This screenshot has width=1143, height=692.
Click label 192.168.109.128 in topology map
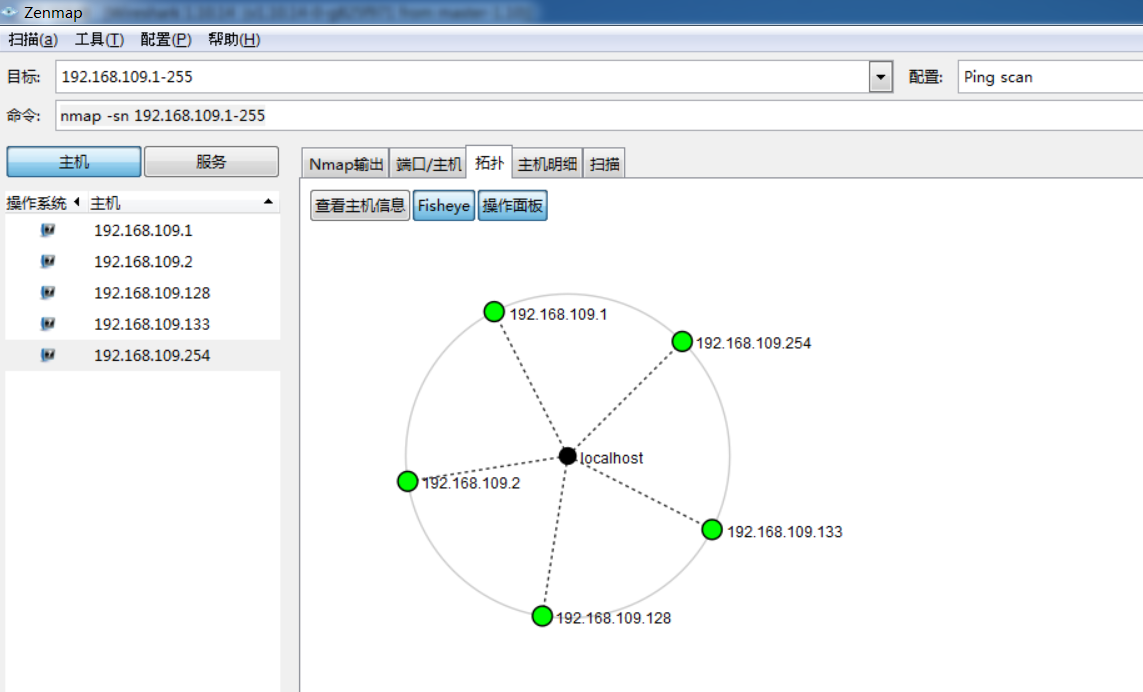point(614,618)
